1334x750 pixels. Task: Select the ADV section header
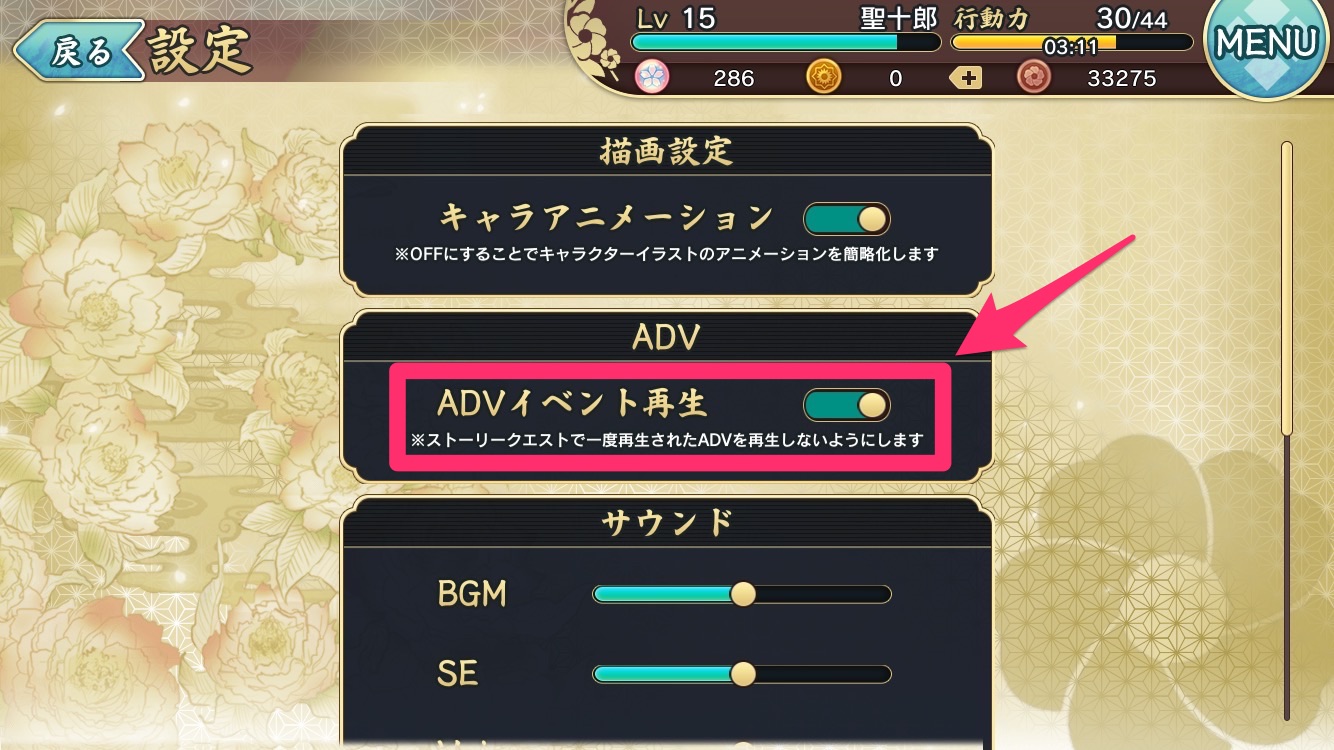point(667,337)
